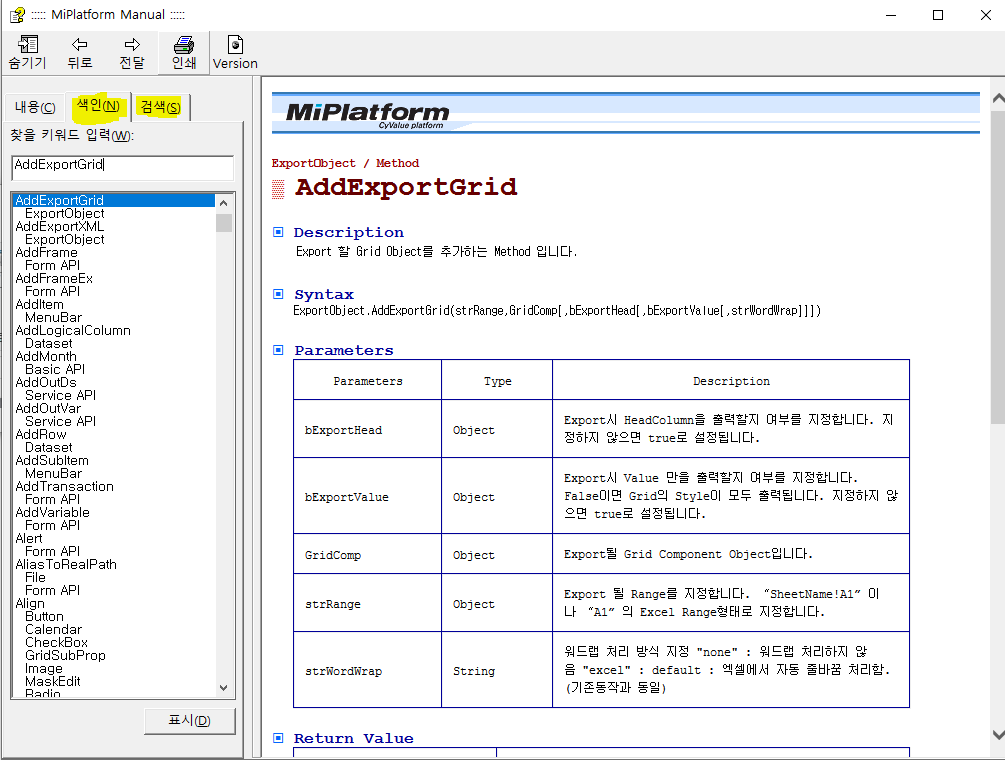This screenshot has height=760, width=1005.
Task: Click the content pane scrollbar thumb
Action: [x=998, y=266]
